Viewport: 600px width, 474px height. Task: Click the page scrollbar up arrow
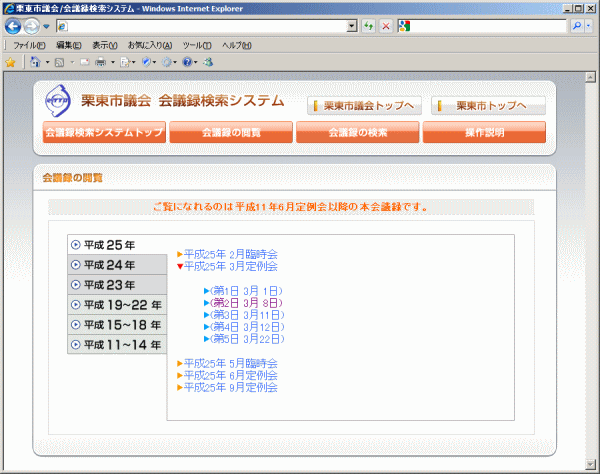pos(590,77)
